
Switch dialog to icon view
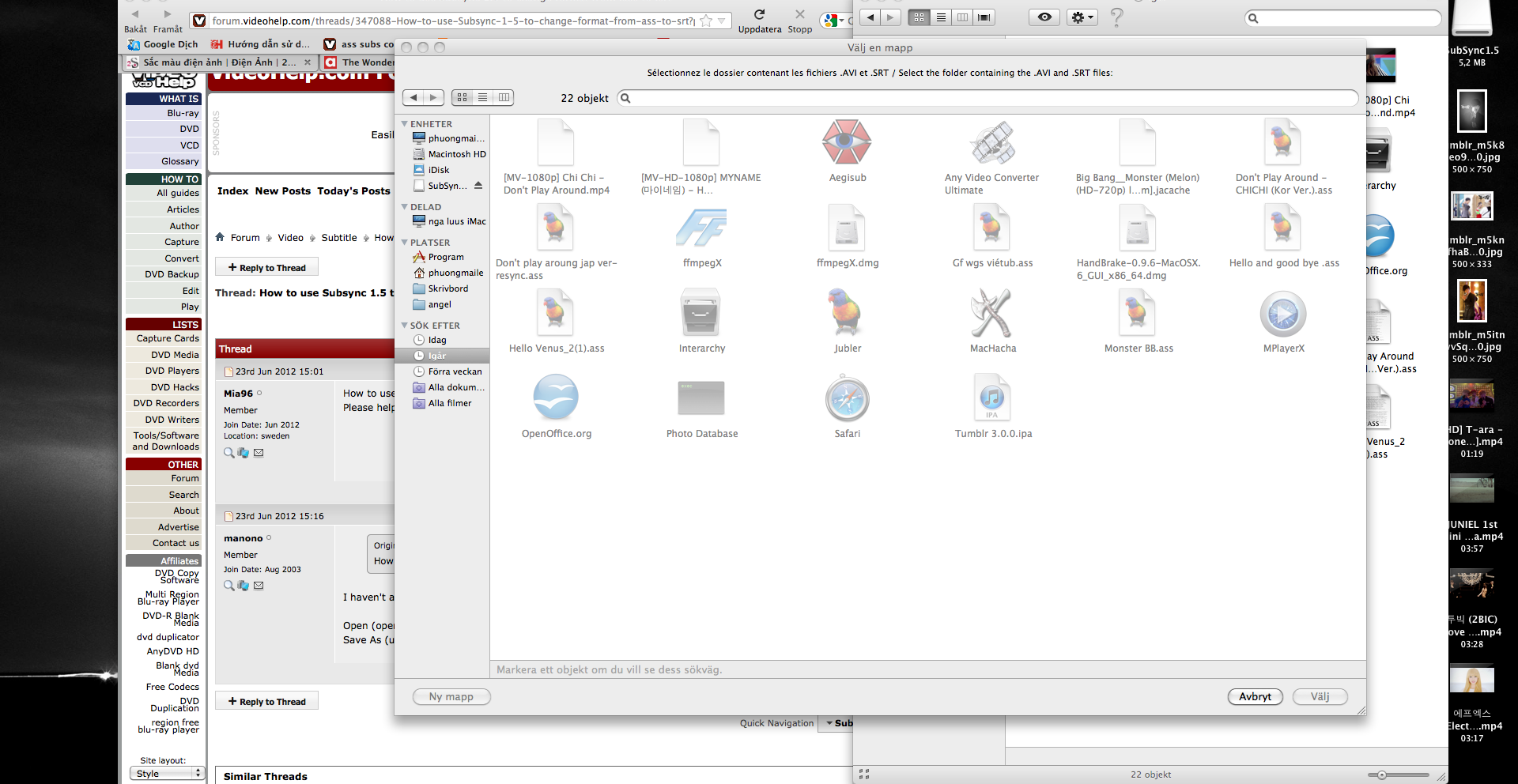click(x=462, y=97)
